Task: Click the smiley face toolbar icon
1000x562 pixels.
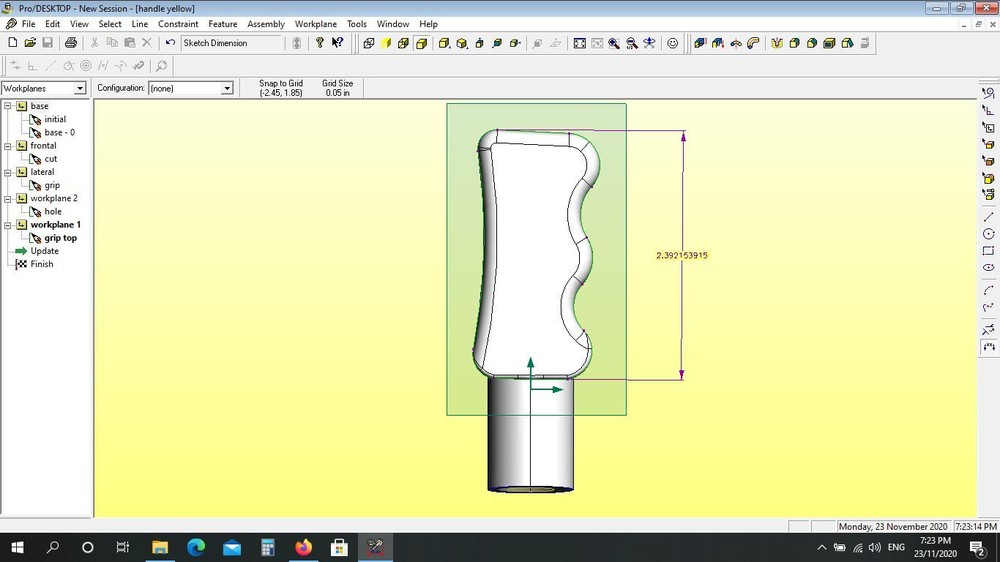Action: point(672,43)
